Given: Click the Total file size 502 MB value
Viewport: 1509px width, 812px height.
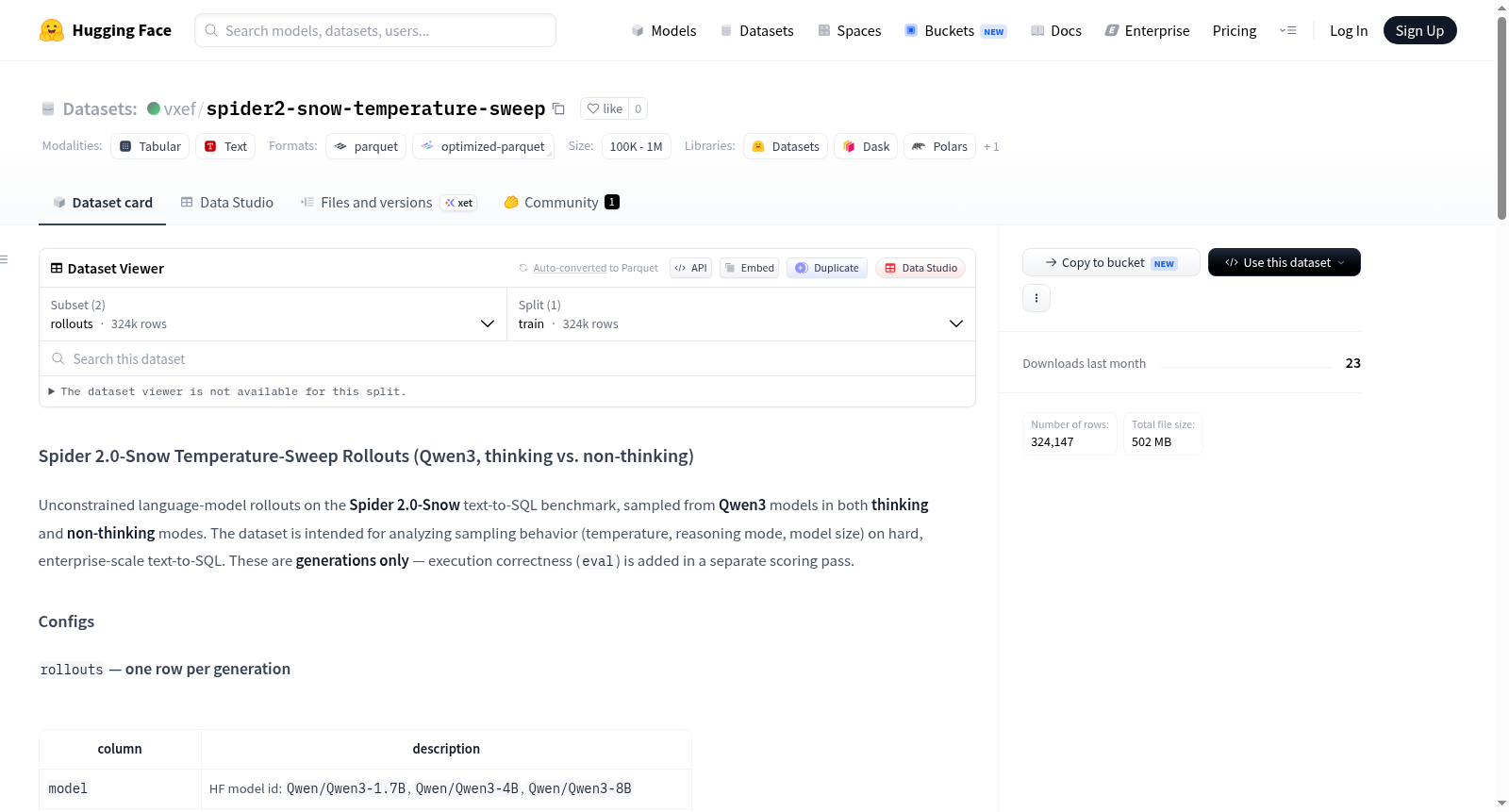Looking at the screenshot, I should (1152, 441).
